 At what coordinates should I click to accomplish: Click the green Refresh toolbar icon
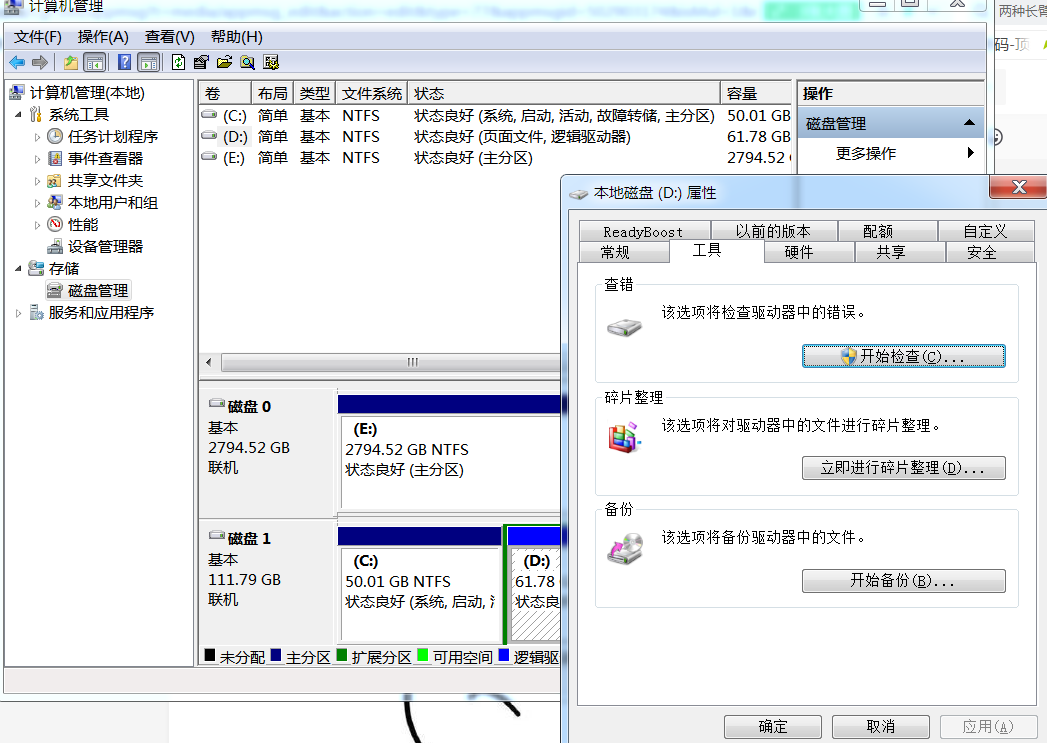(x=178, y=62)
